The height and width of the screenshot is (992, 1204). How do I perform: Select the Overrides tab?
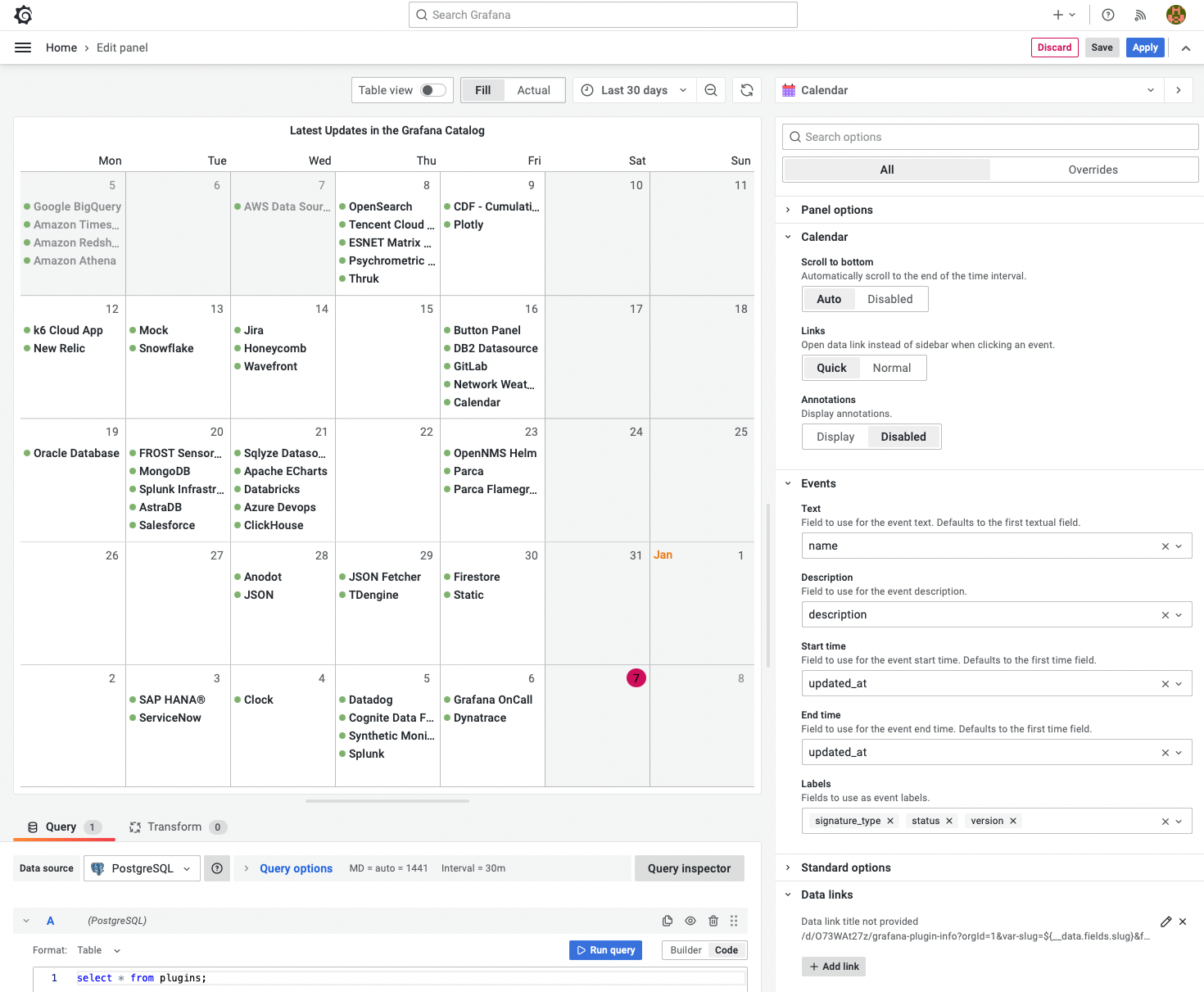tap(1093, 170)
